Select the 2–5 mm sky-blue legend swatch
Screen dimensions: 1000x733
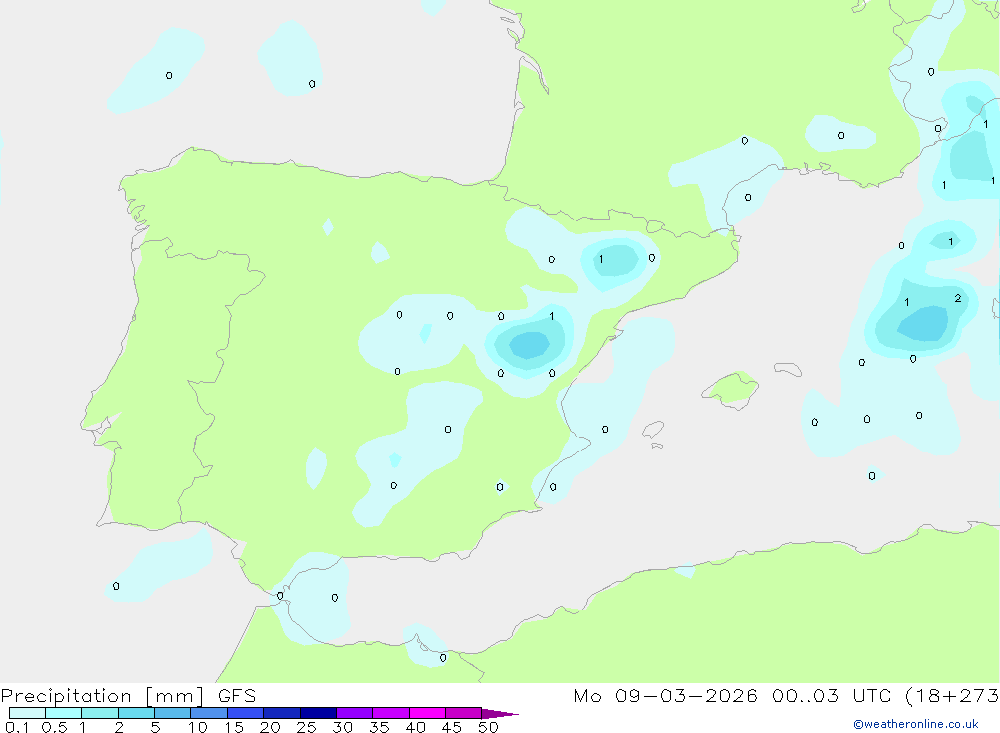[136, 713]
